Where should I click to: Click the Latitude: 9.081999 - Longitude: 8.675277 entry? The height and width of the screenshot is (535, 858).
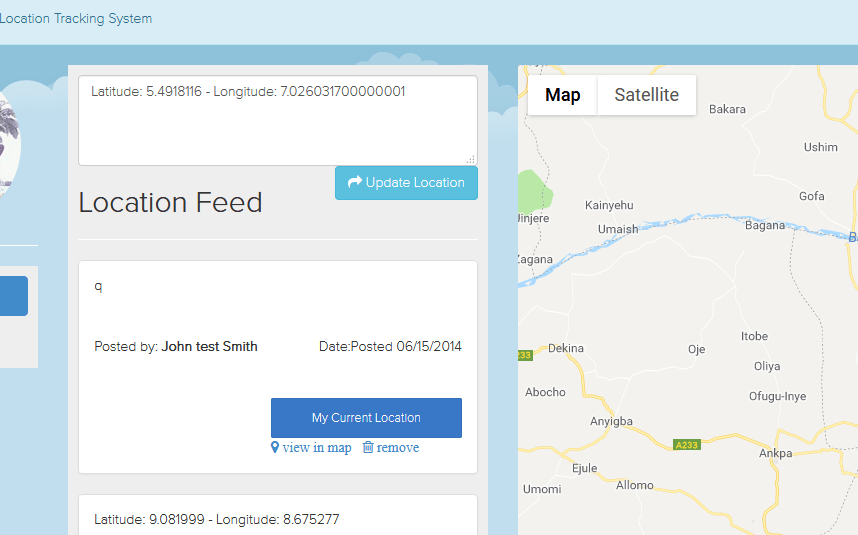point(217,519)
